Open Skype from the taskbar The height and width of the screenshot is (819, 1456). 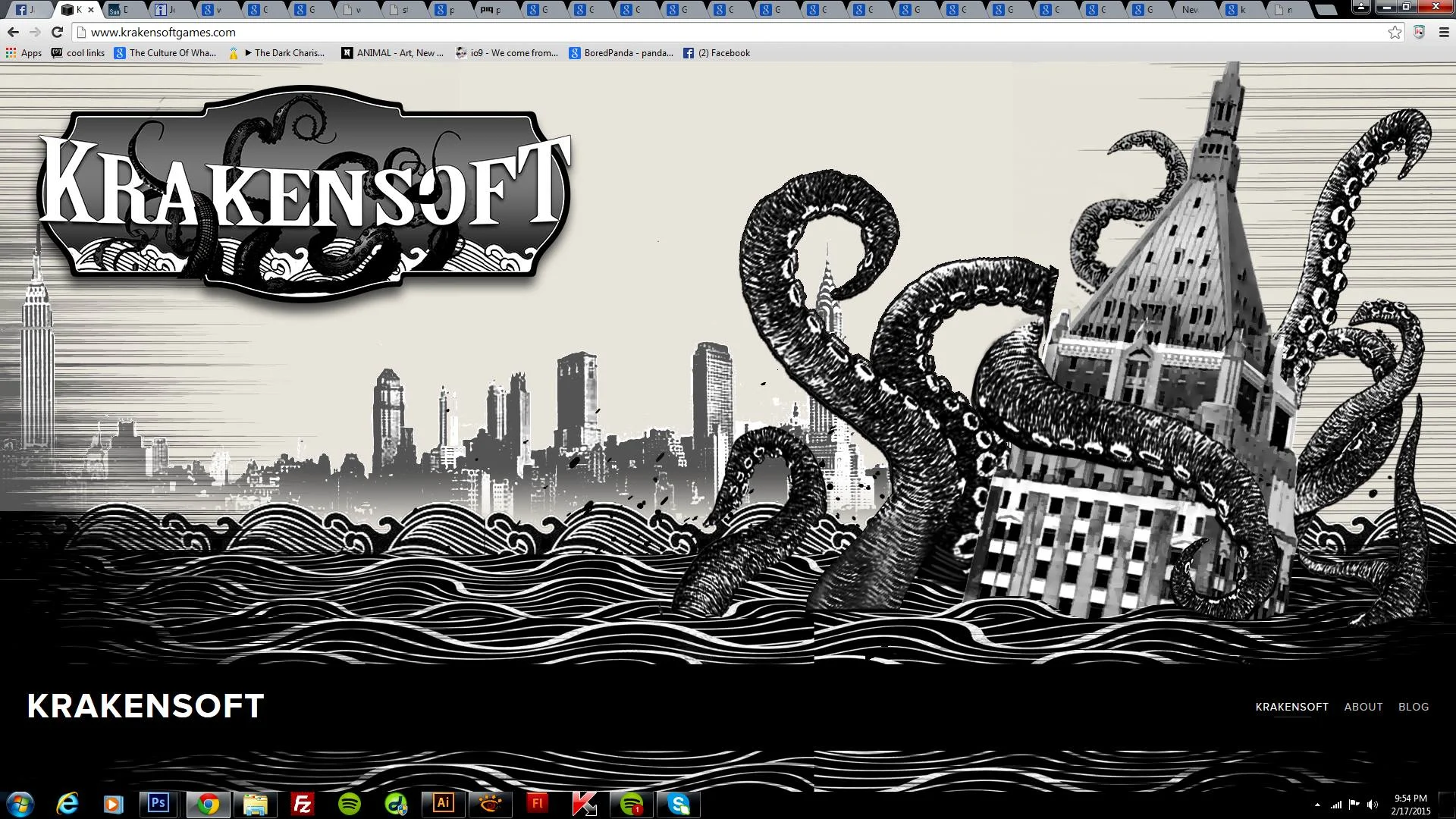679,804
